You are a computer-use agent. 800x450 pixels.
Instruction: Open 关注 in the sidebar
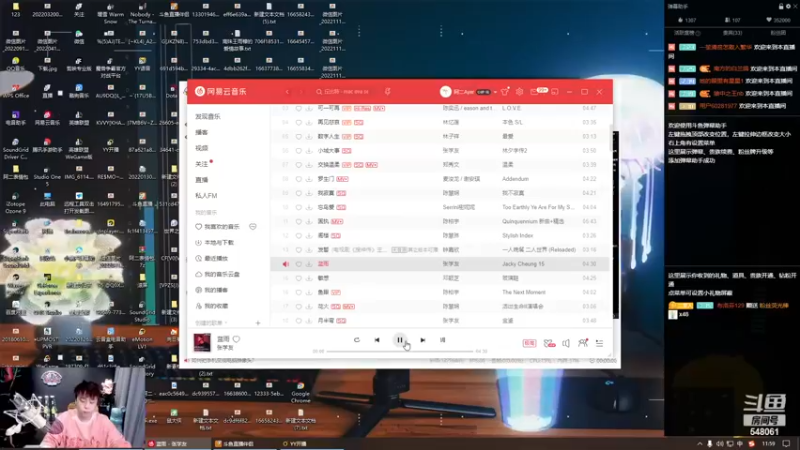pos(202,164)
